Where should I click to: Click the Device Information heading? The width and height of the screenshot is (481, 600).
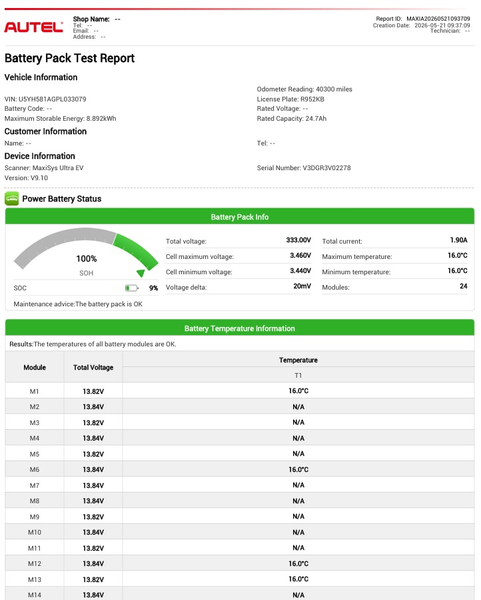coord(40,156)
